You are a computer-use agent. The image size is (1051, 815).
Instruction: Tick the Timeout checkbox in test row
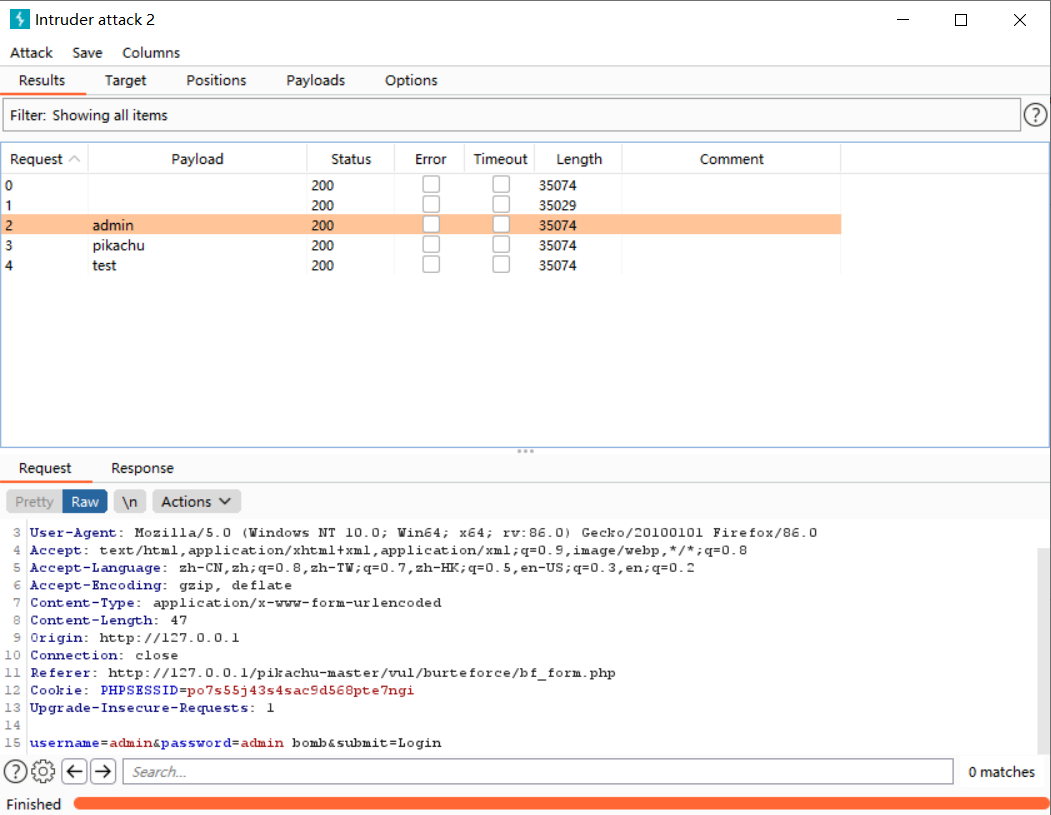tap(501, 265)
